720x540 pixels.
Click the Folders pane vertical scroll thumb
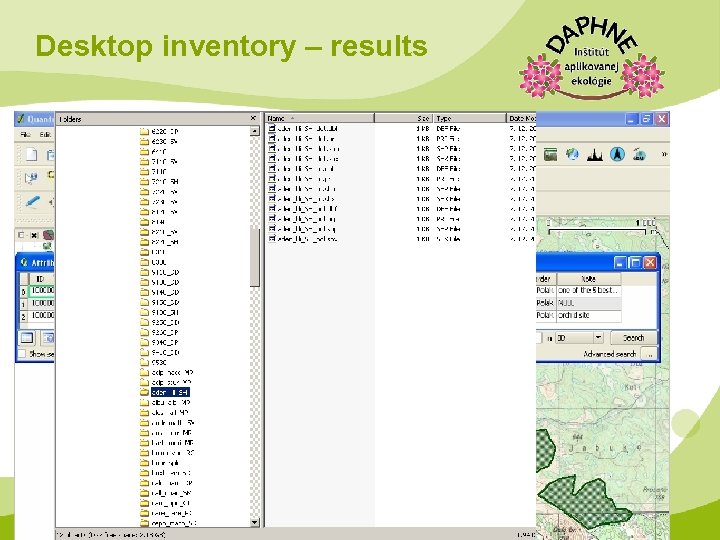coord(255,256)
